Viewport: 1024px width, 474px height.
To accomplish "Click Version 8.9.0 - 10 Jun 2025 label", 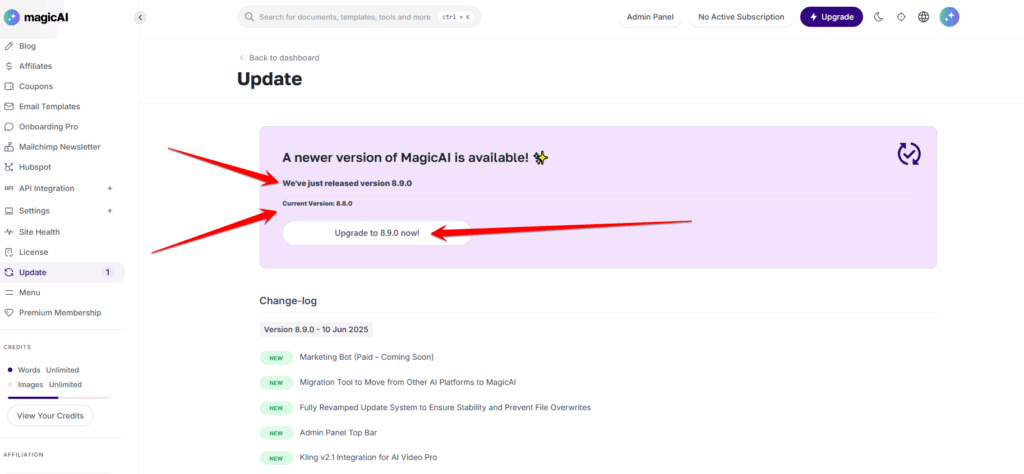I will click(316, 330).
